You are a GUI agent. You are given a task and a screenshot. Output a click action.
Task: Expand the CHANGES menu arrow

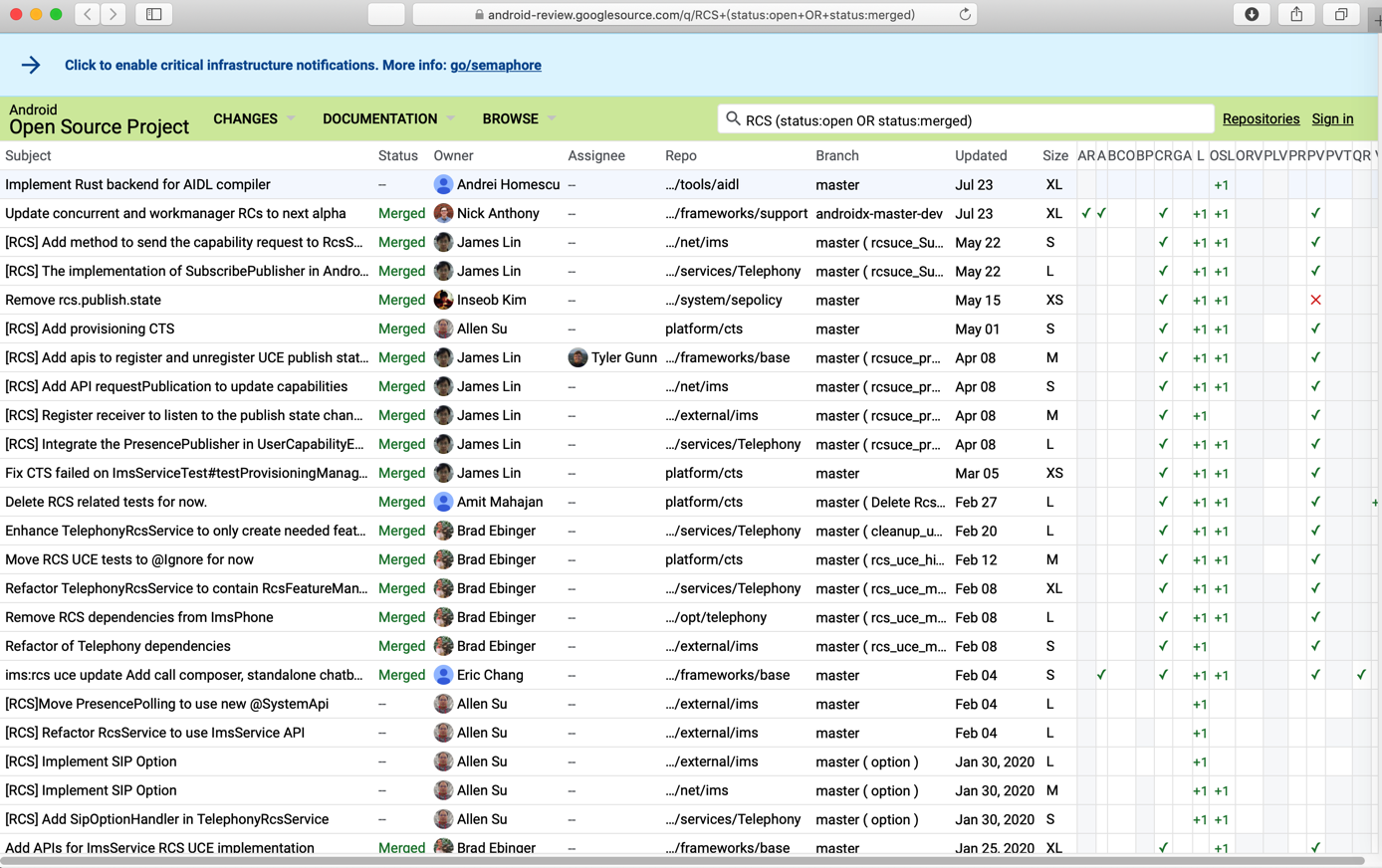click(291, 118)
